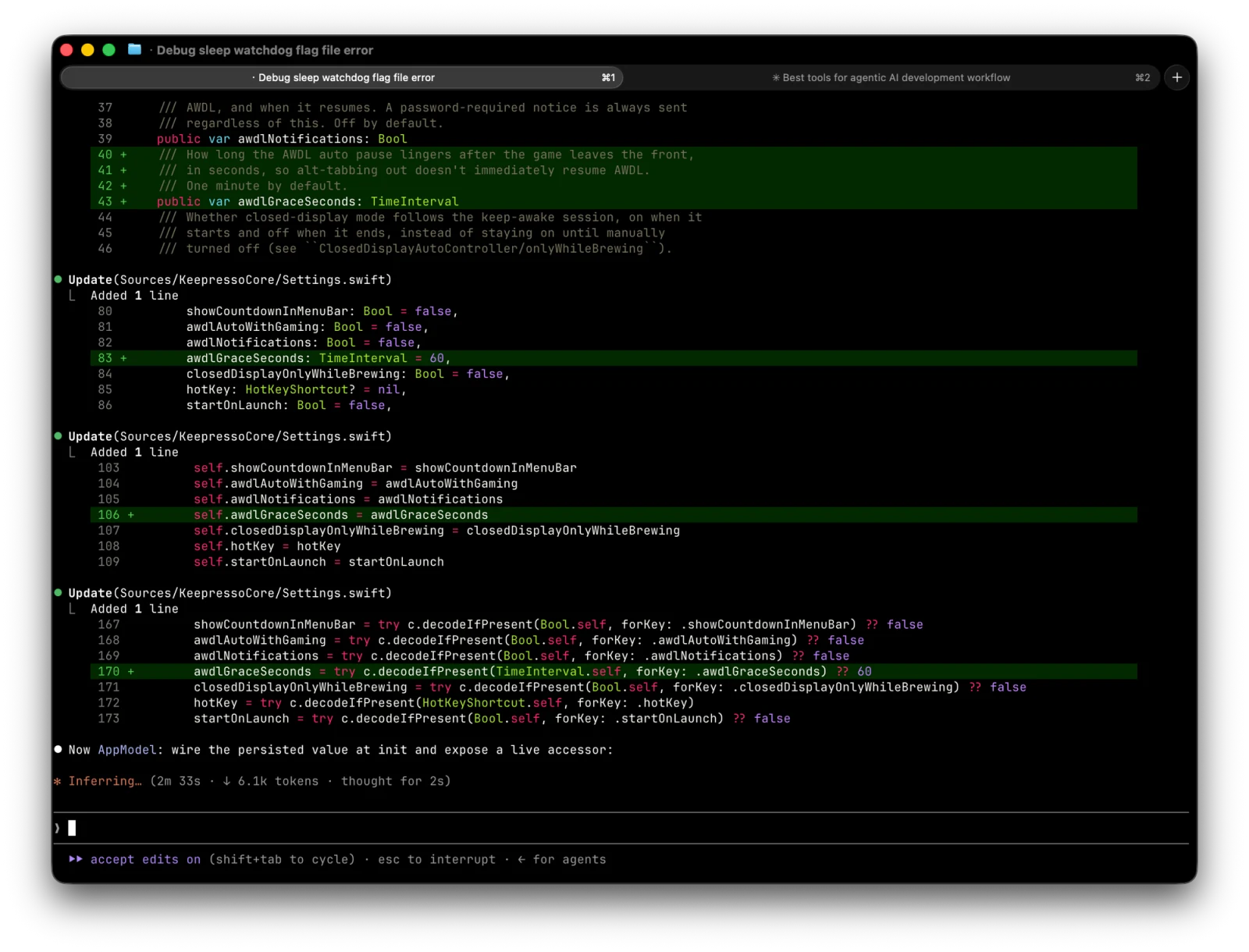
Task: Click the window title 'Debug sleep watchdog flag file error'
Action: pyautogui.click(x=265, y=50)
